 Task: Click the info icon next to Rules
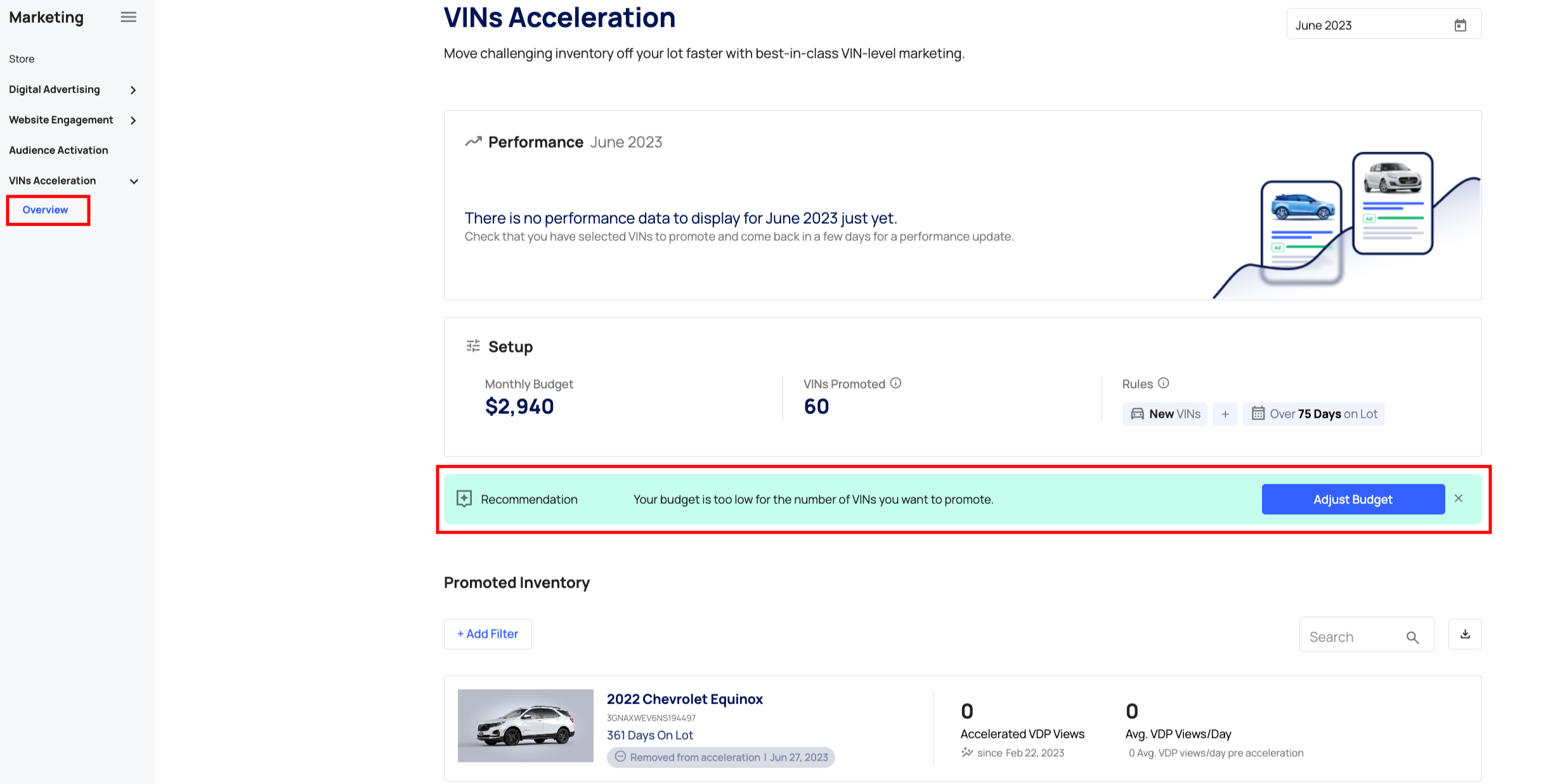point(1163,383)
